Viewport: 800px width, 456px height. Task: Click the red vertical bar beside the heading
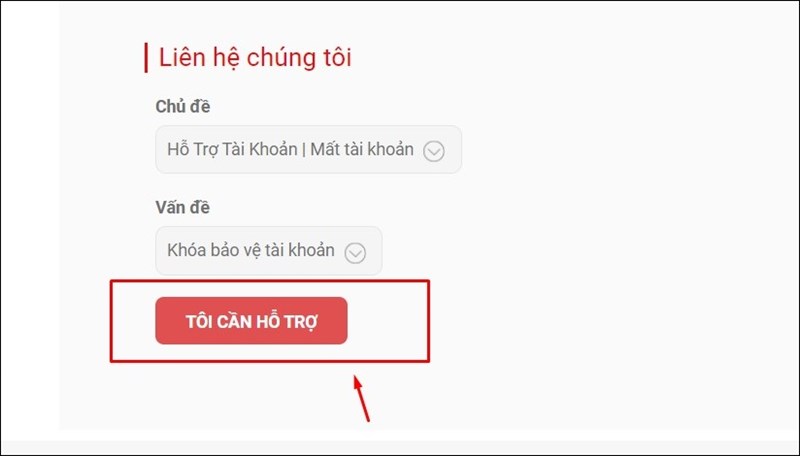tap(146, 58)
